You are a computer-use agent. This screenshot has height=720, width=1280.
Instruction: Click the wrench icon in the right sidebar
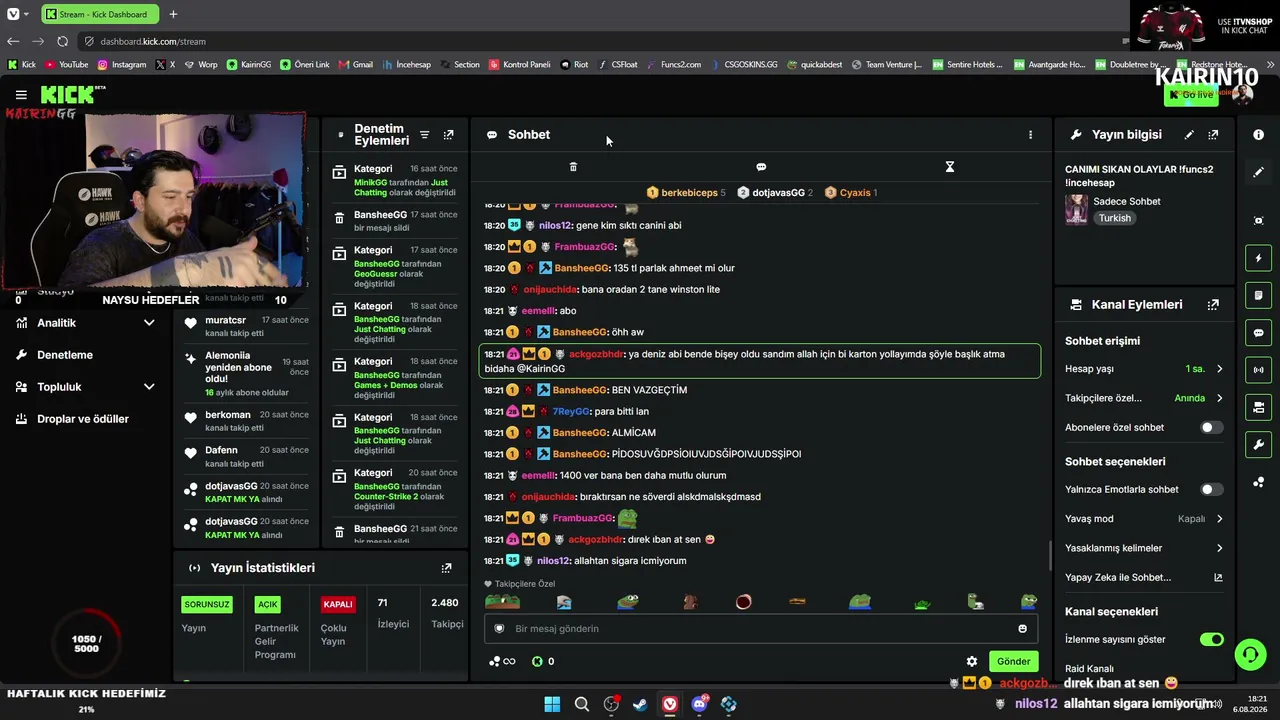[x=1258, y=445]
